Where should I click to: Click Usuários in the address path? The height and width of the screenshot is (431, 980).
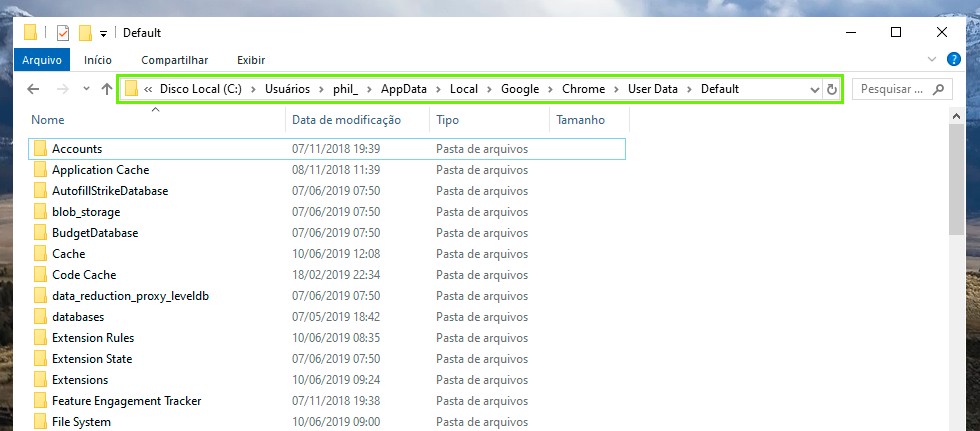(x=288, y=89)
